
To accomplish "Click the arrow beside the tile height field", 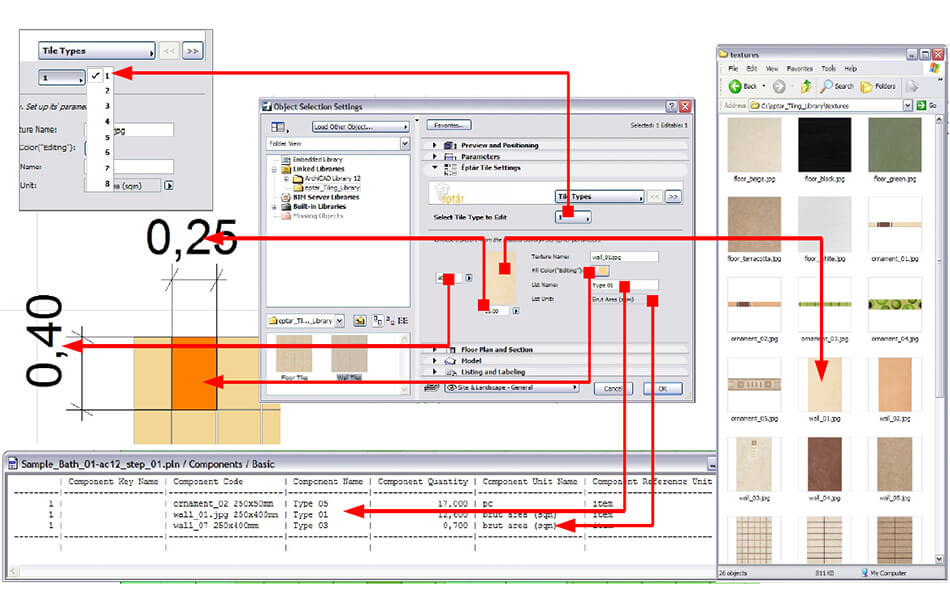I will 468,278.
